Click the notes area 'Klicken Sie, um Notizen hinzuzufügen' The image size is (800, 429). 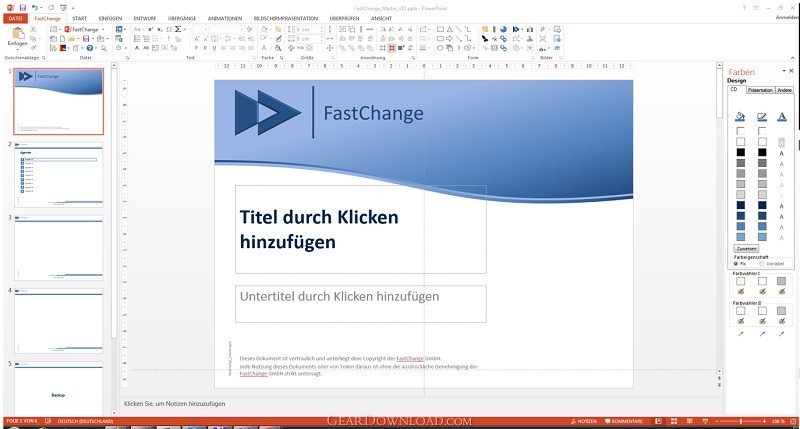click(x=174, y=403)
